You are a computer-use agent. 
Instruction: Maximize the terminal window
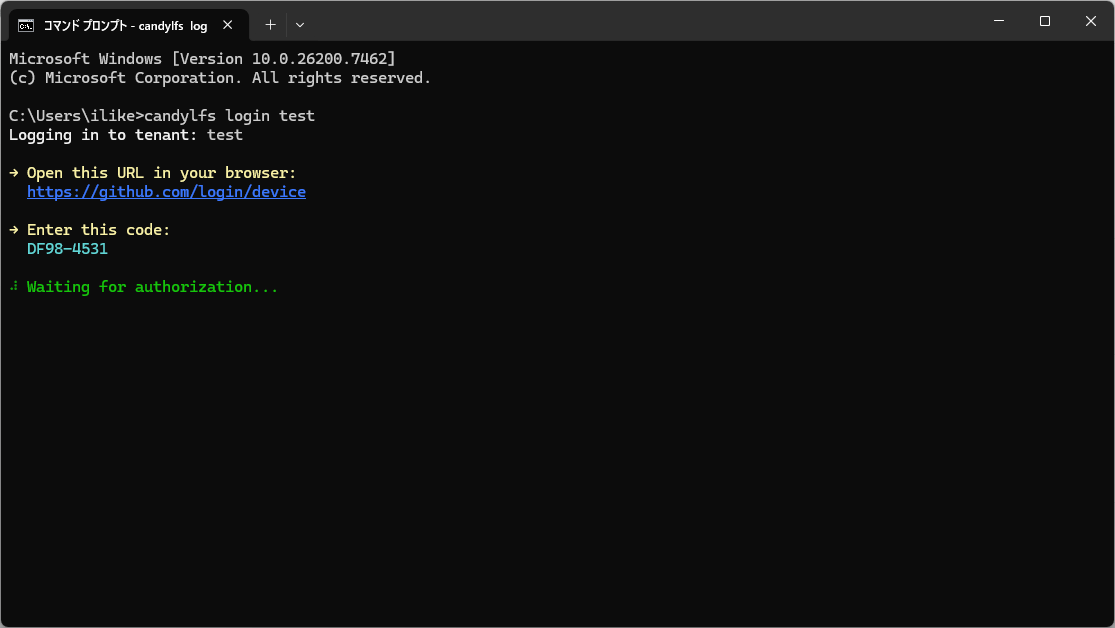[x=1045, y=21]
